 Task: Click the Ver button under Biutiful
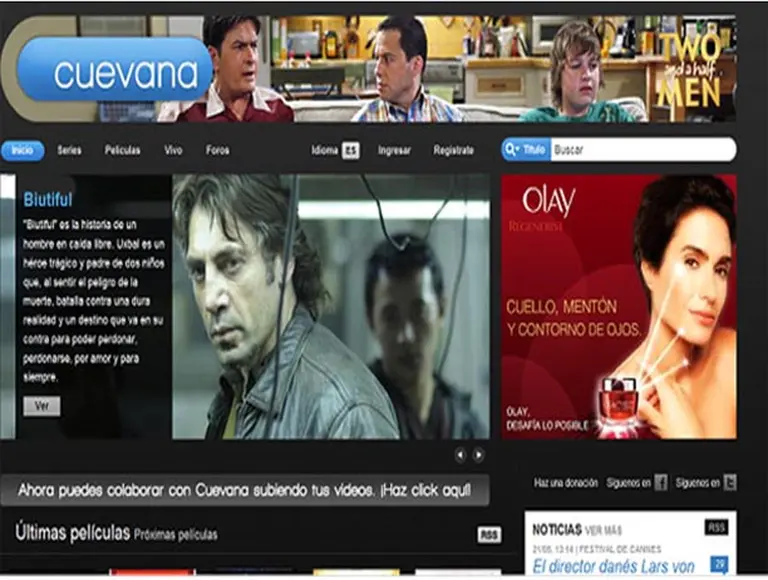pyautogui.click(x=42, y=406)
